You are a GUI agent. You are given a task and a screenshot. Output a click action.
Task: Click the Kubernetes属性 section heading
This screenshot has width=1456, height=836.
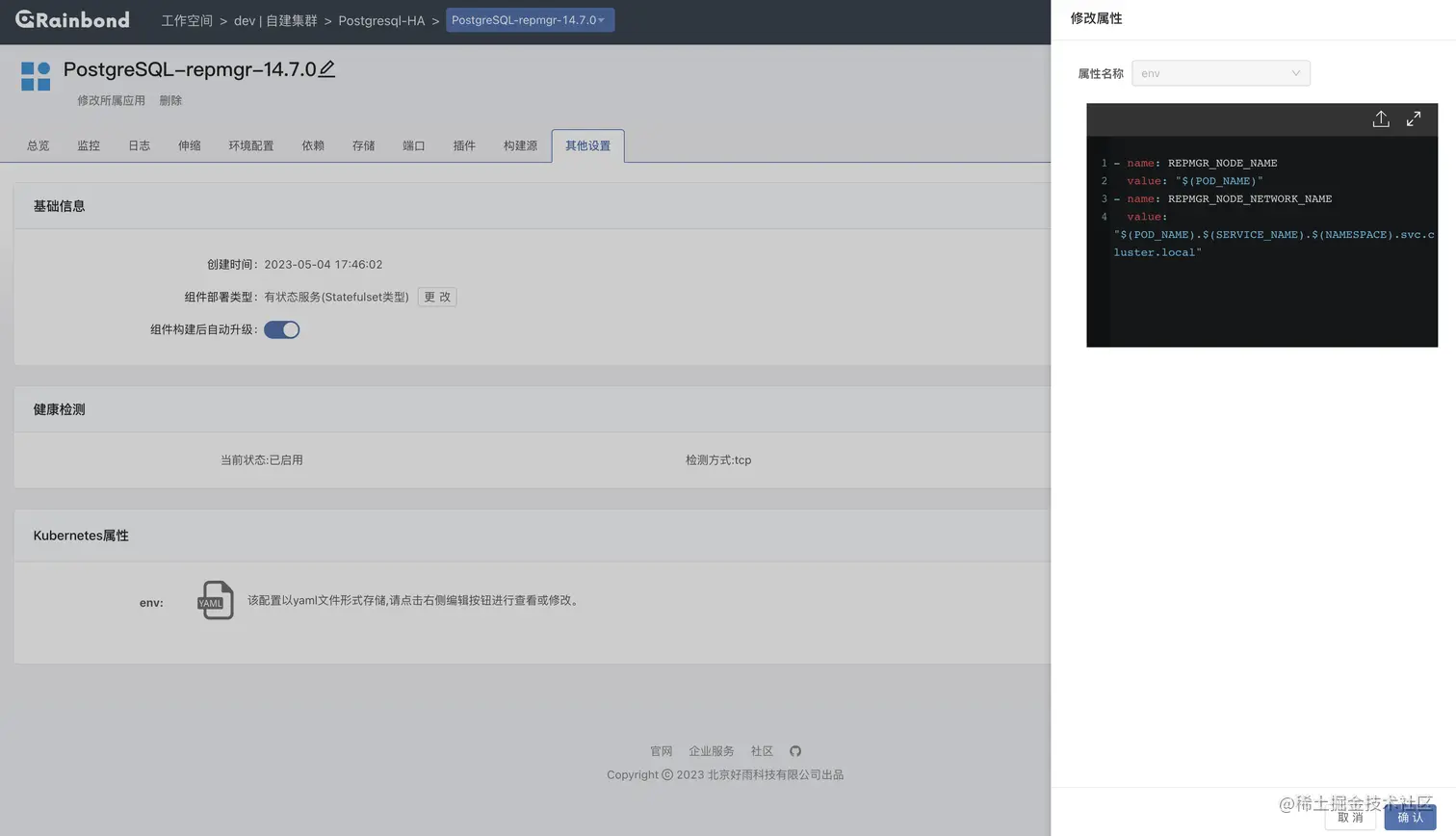click(81, 536)
